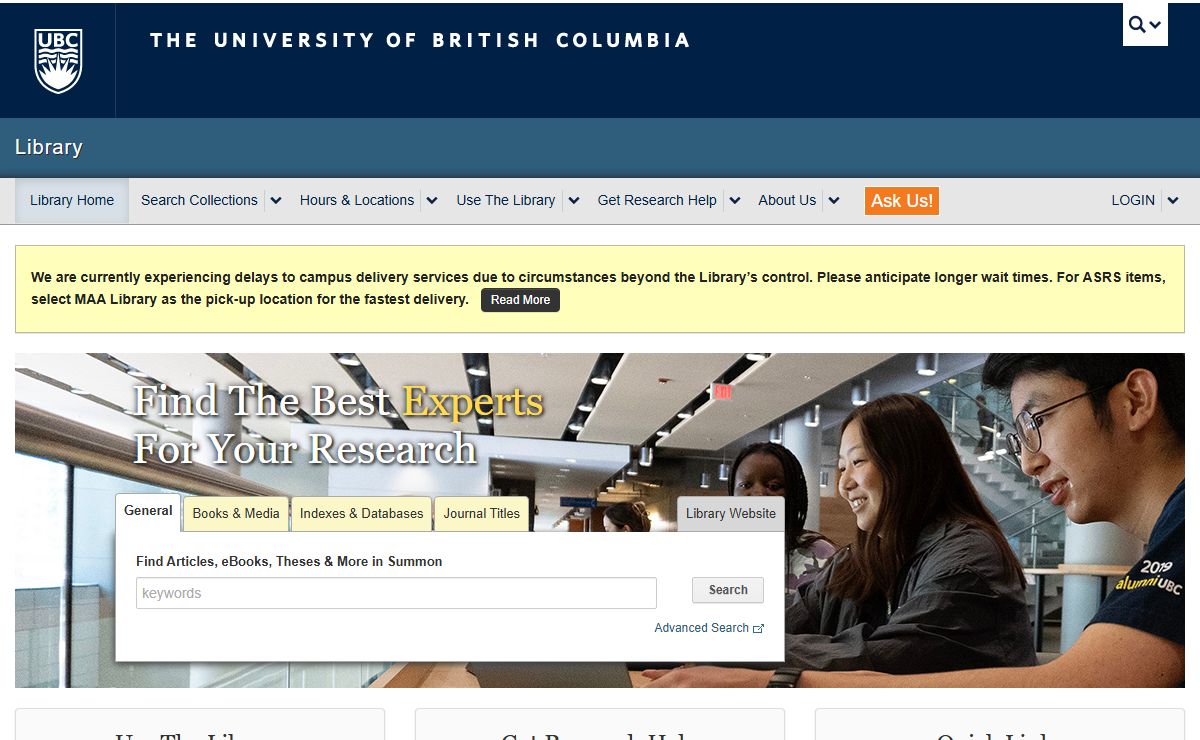Expand the Hours & Locations dropdown arrow
The image size is (1200, 740).
[432, 201]
